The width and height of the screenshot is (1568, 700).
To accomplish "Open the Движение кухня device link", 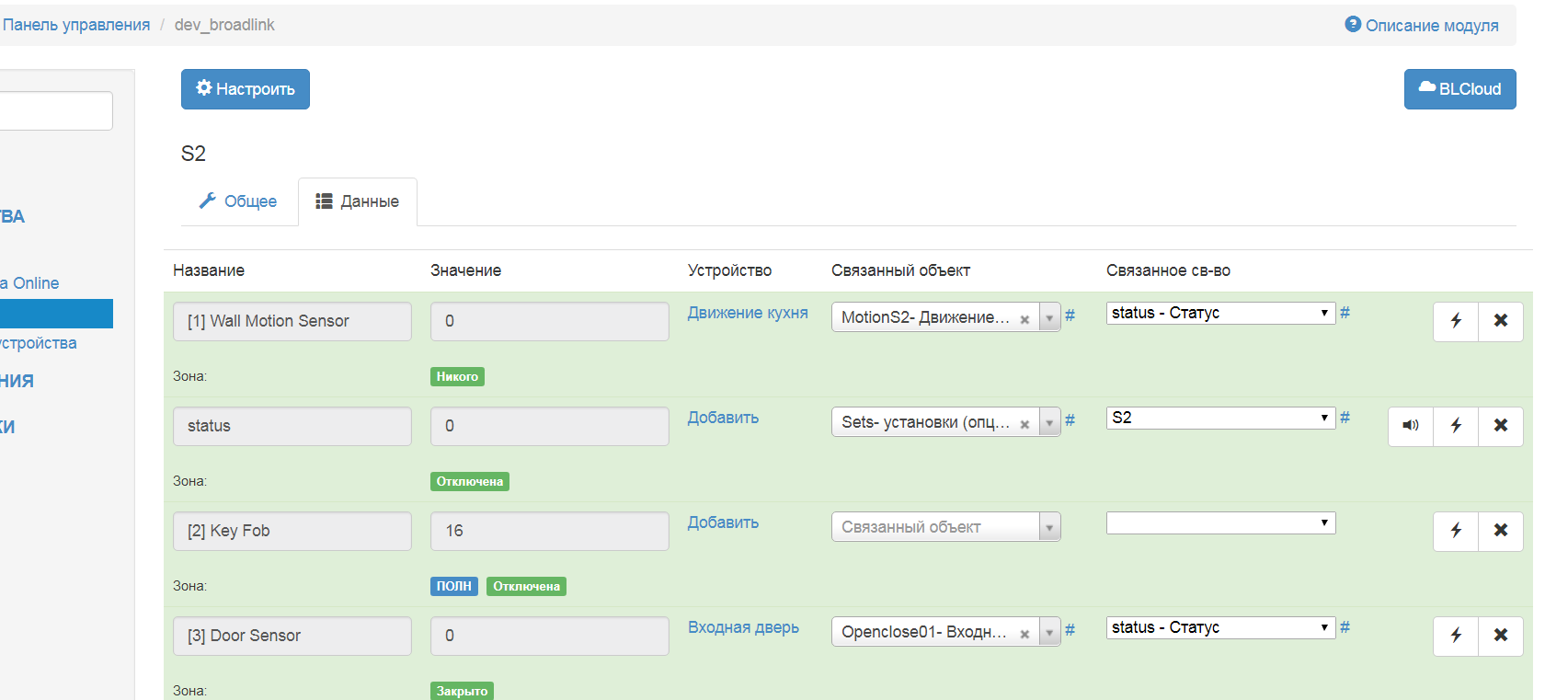I will click(x=748, y=313).
